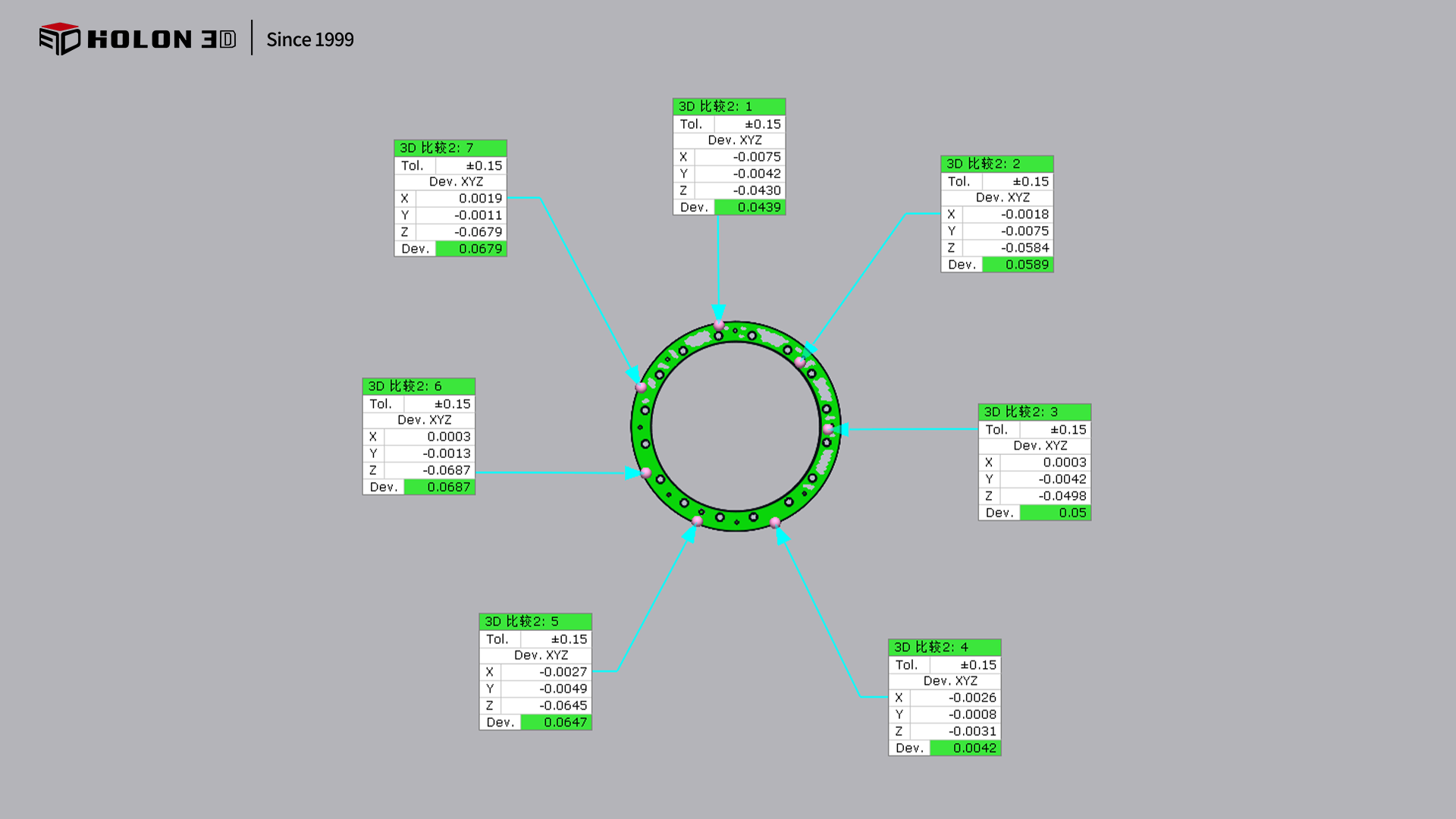This screenshot has height=819, width=1456.
Task: Click the pink point at annotation 4 arrow tip
Action: click(775, 522)
